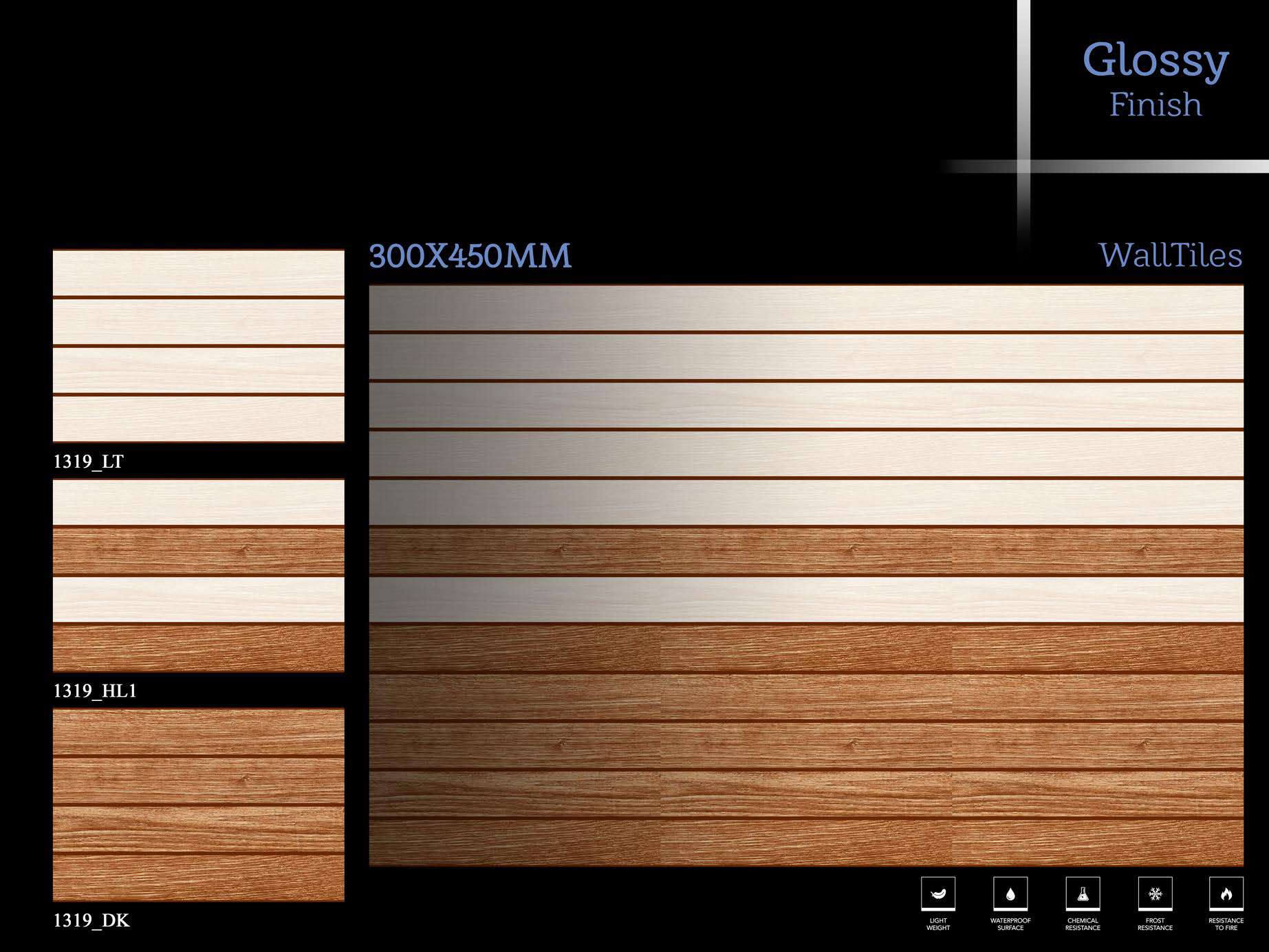
Task: Select the Chemical Resistance flask icon
Action: 1083,894
